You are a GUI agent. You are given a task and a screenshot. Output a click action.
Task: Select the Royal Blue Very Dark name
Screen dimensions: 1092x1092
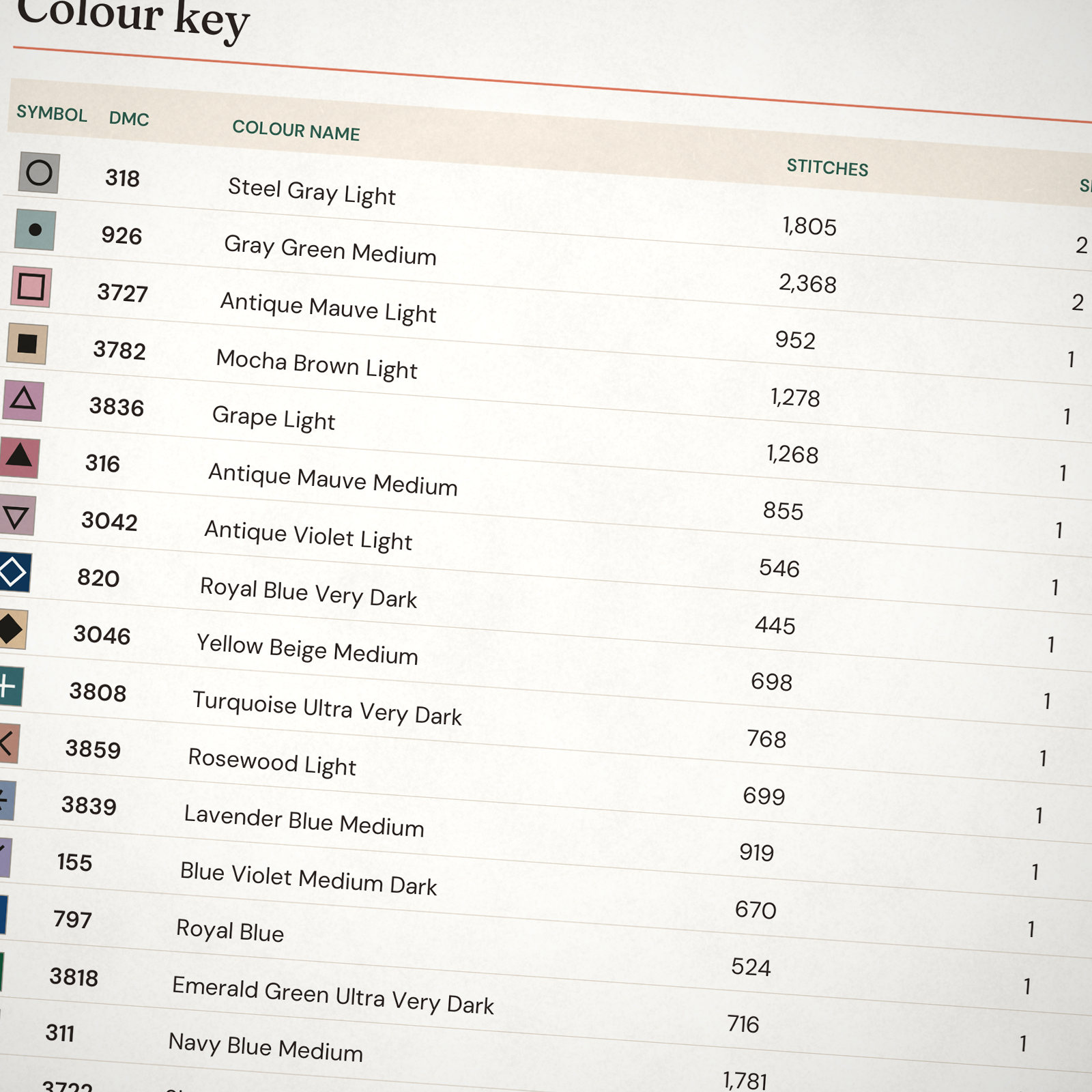308,592
